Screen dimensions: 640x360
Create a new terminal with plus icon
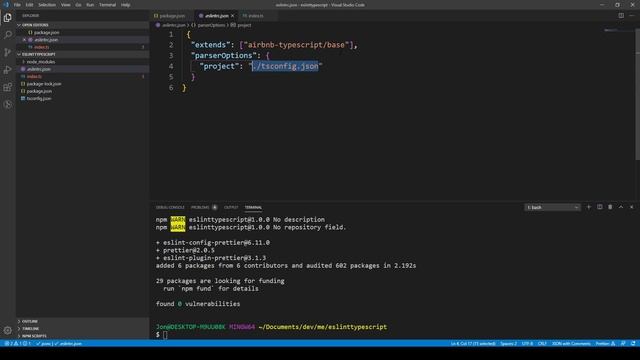coord(589,207)
